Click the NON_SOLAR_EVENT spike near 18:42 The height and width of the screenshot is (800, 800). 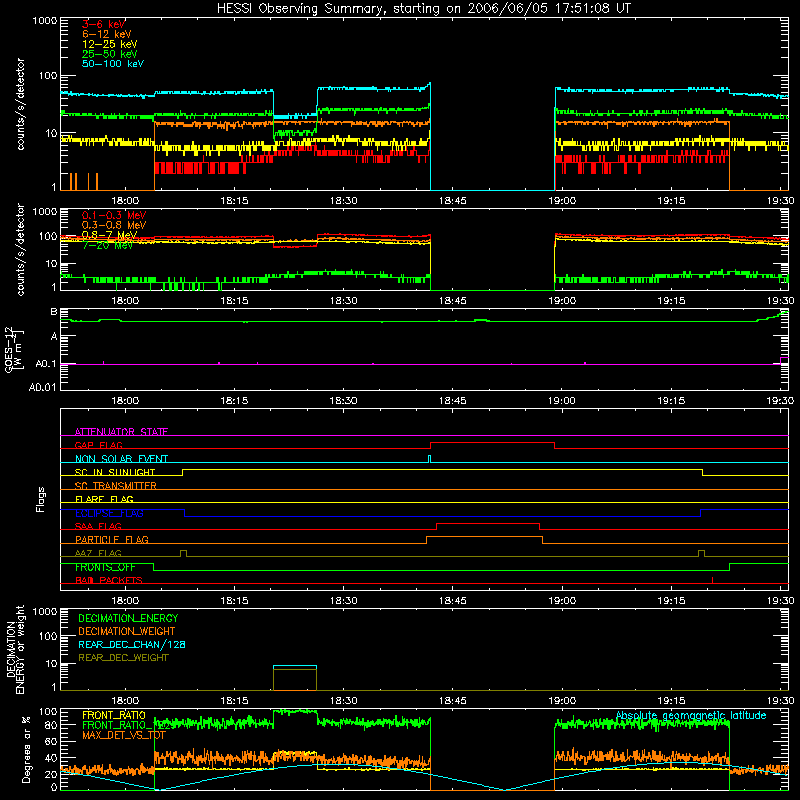[x=429, y=459]
